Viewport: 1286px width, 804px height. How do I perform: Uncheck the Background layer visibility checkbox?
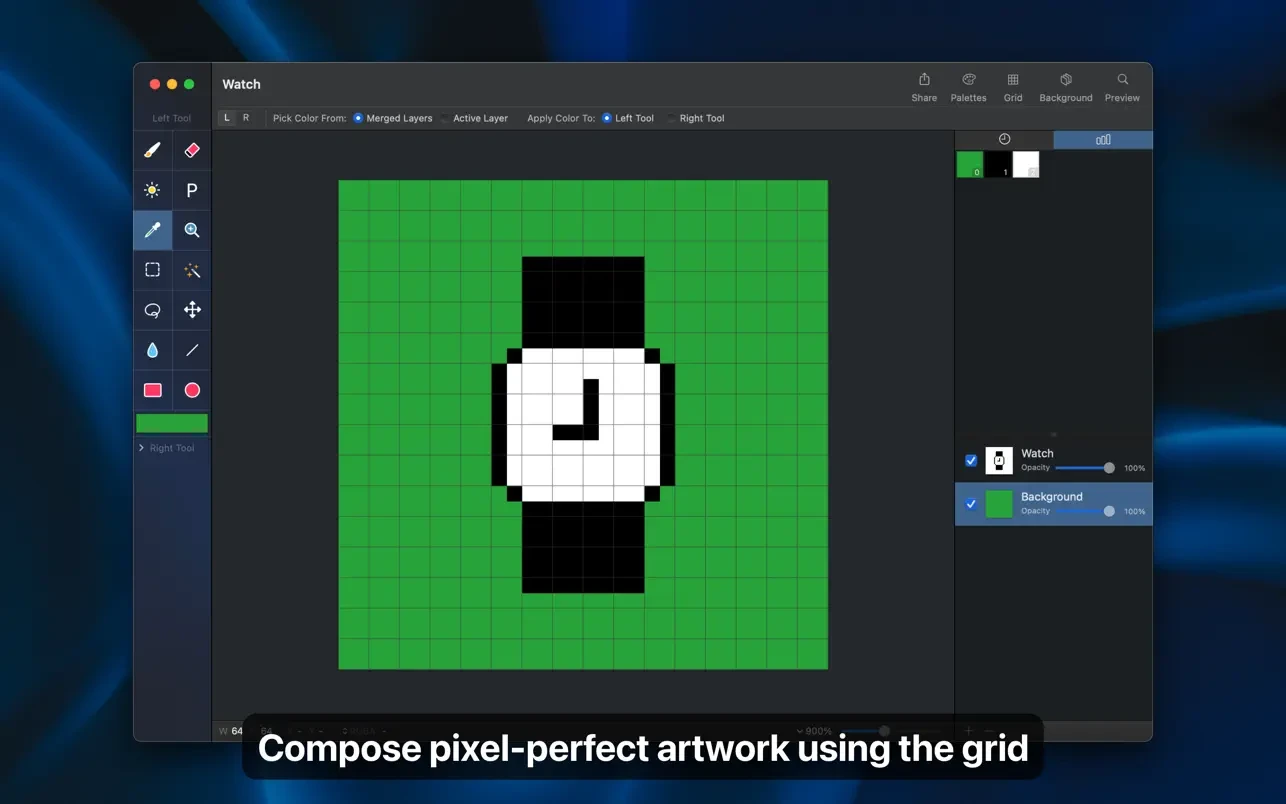[971, 504]
